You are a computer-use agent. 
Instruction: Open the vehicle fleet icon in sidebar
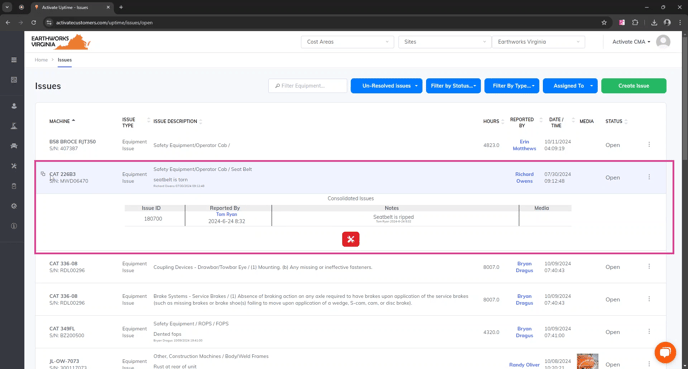click(14, 146)
